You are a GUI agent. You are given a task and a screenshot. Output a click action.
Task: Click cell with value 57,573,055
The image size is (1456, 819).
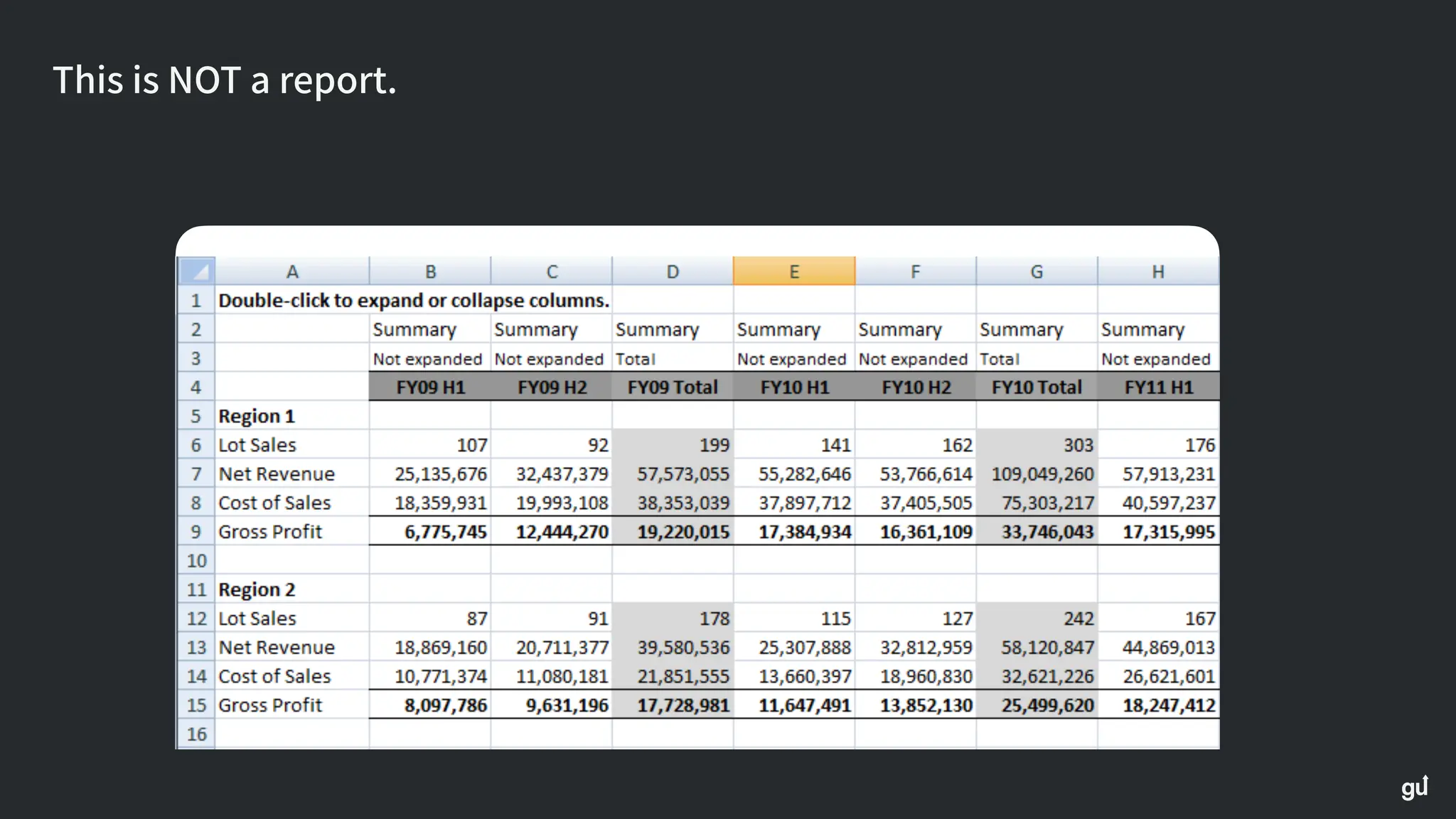click(x=673, y=473)
